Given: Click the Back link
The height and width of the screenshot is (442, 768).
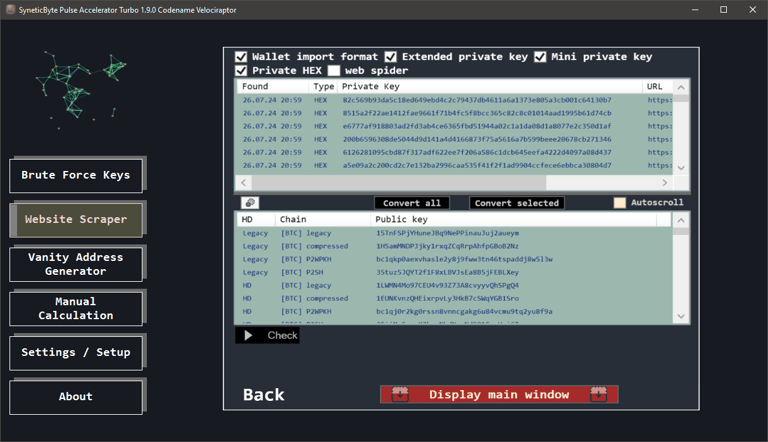Looking at the screenshot, I should pyautogui.click(x=264, y=394).
